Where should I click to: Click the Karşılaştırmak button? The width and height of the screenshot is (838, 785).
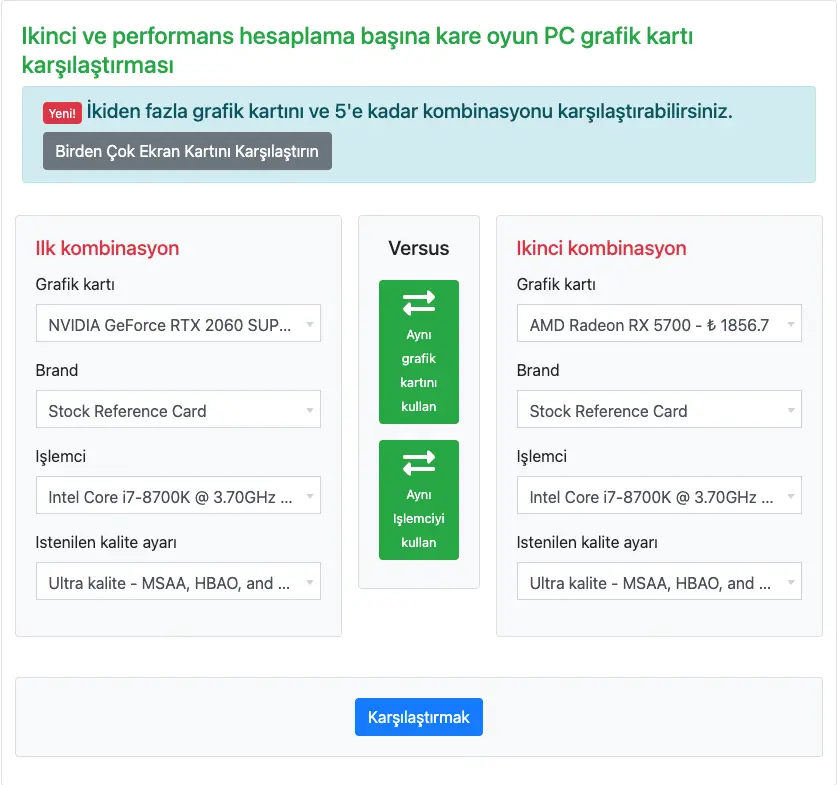pos(418,716)
